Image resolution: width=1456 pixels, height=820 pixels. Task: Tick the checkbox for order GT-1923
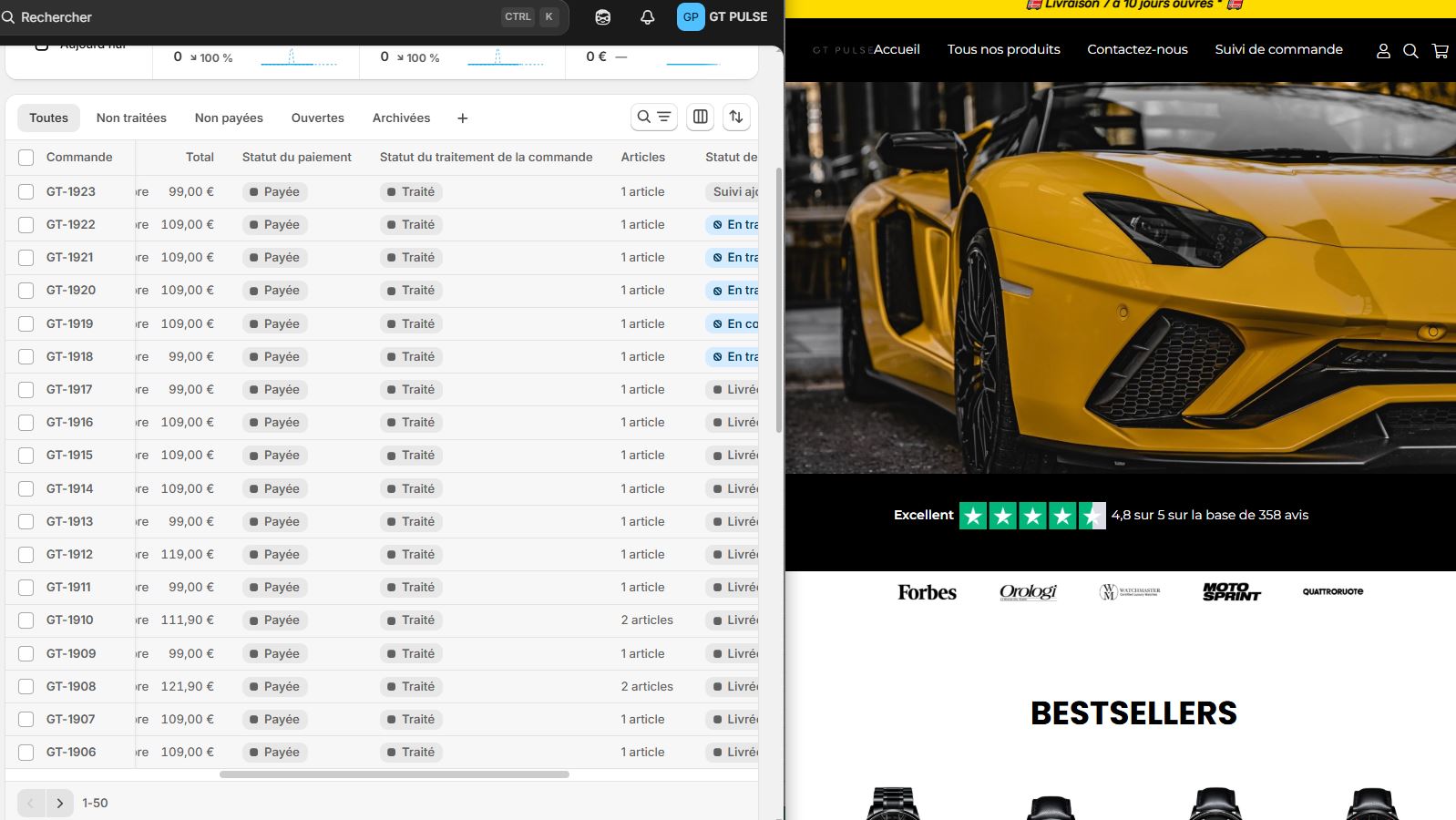26,192
